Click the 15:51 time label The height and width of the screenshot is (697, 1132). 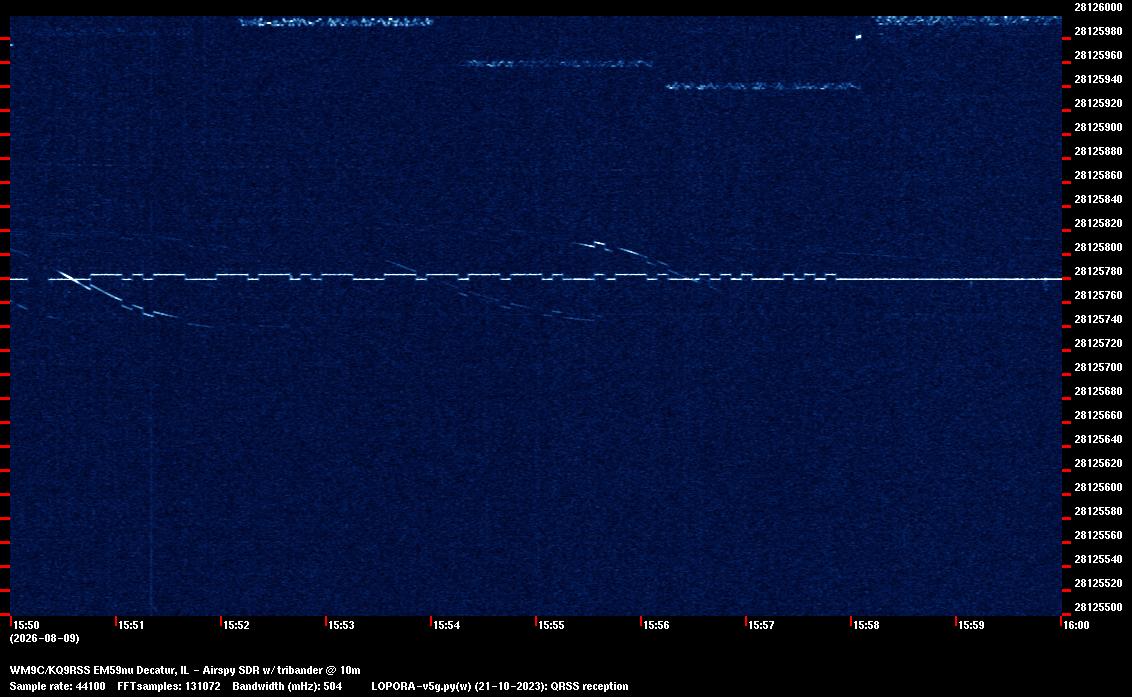point(131,625)
